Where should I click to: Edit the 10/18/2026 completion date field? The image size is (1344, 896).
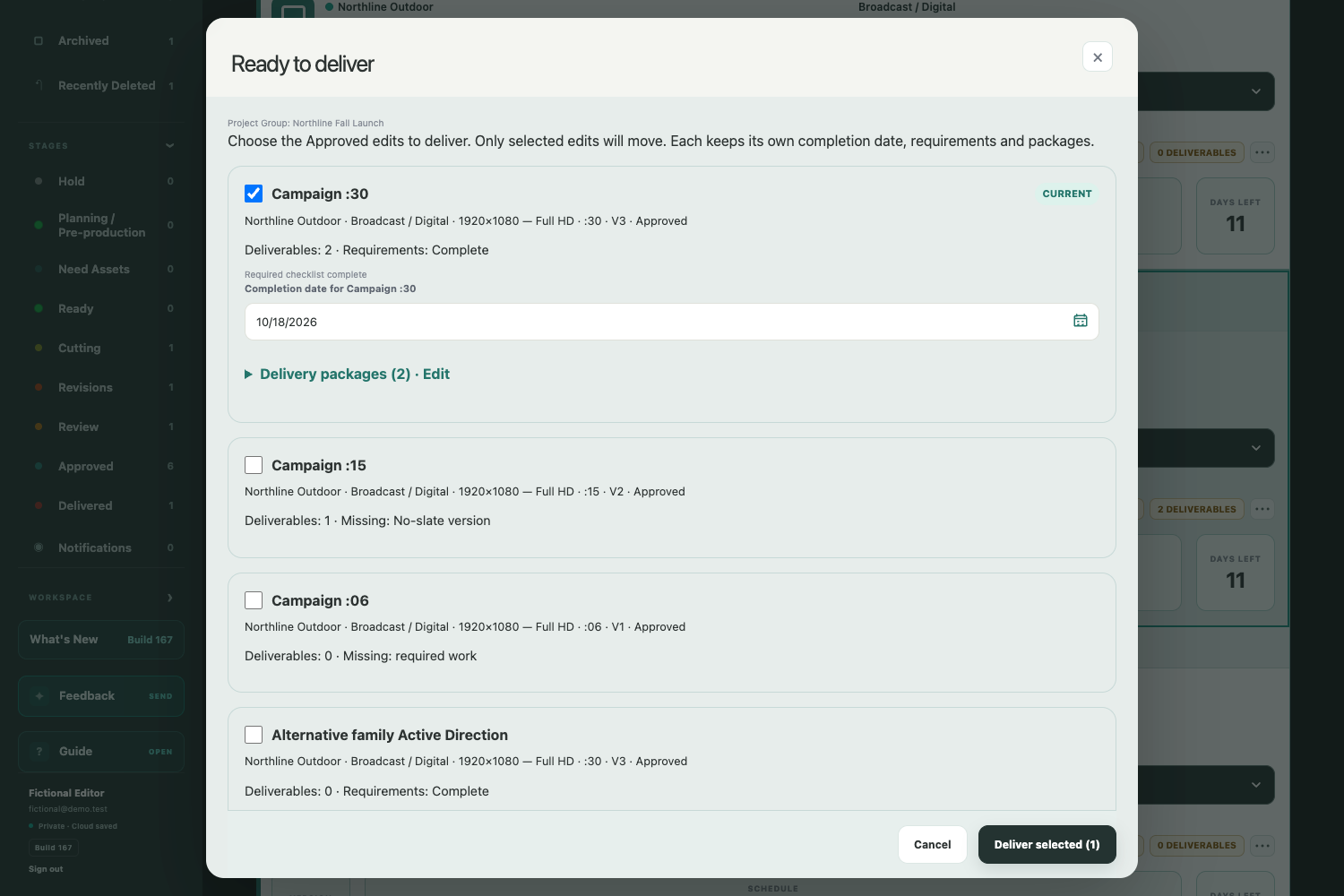(672, 322)
